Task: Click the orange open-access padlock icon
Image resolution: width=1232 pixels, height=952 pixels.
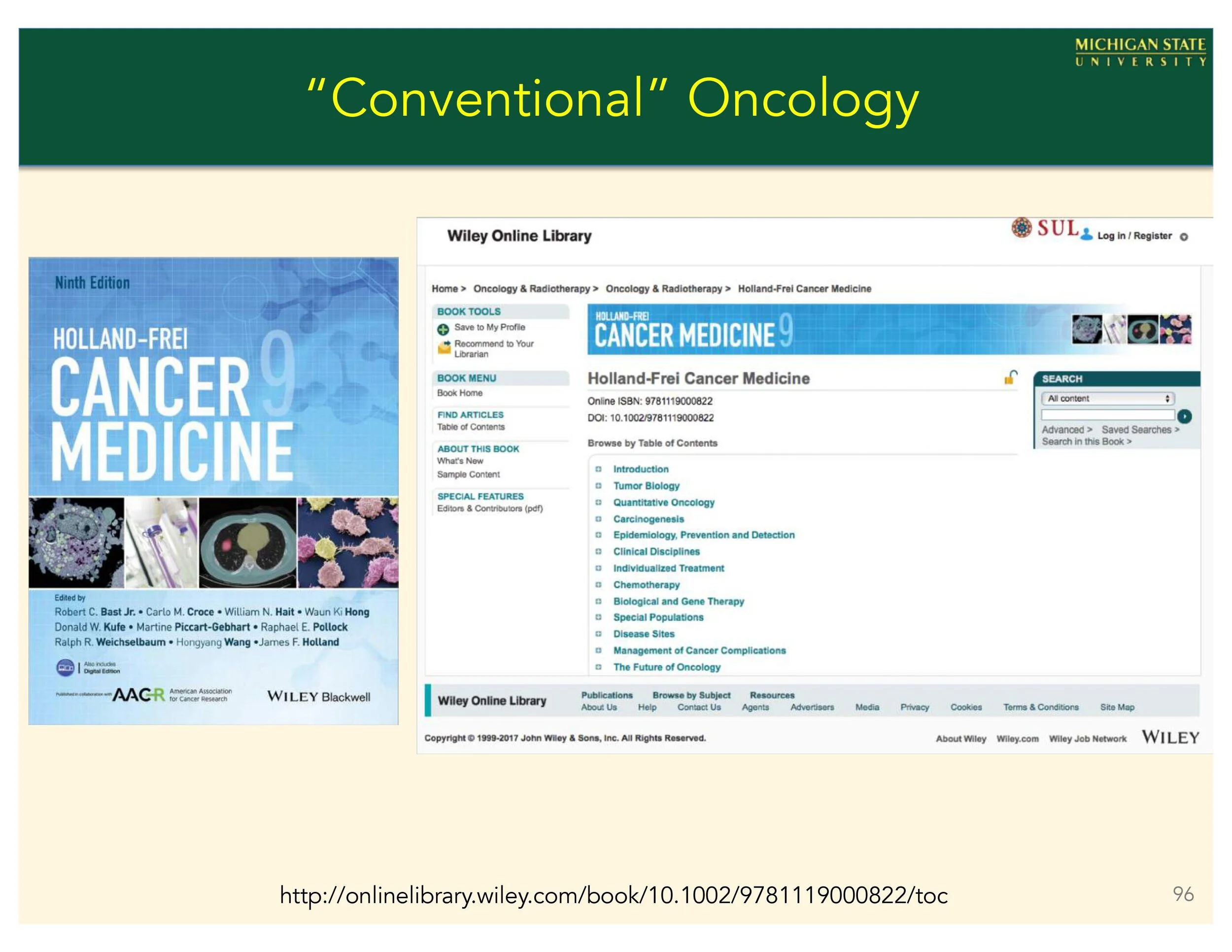Action: coord(1010,377)
